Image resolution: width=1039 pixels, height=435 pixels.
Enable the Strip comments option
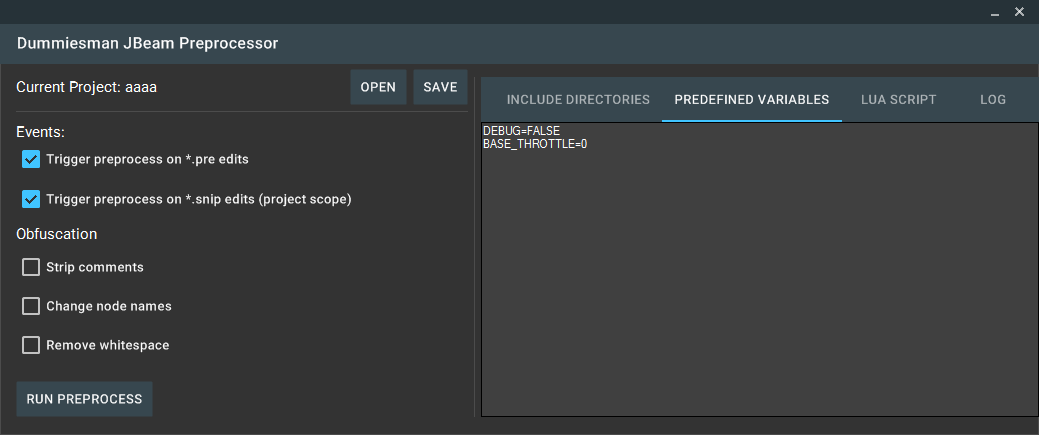[31, 267]
